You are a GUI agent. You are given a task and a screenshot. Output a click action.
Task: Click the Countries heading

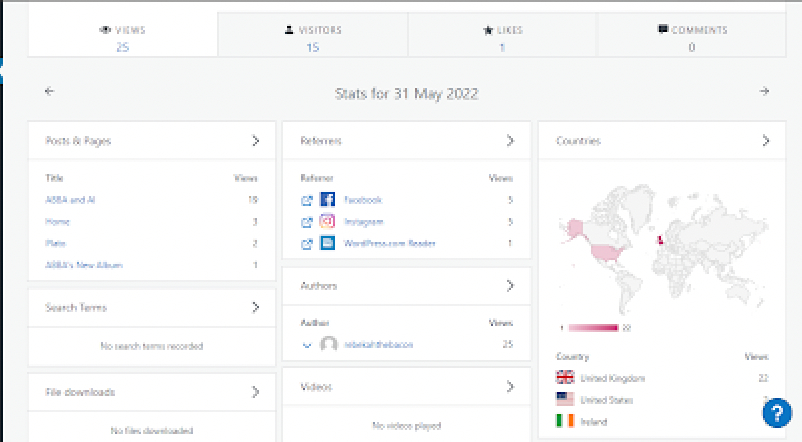pyautogui.click(x=578, y=141)
